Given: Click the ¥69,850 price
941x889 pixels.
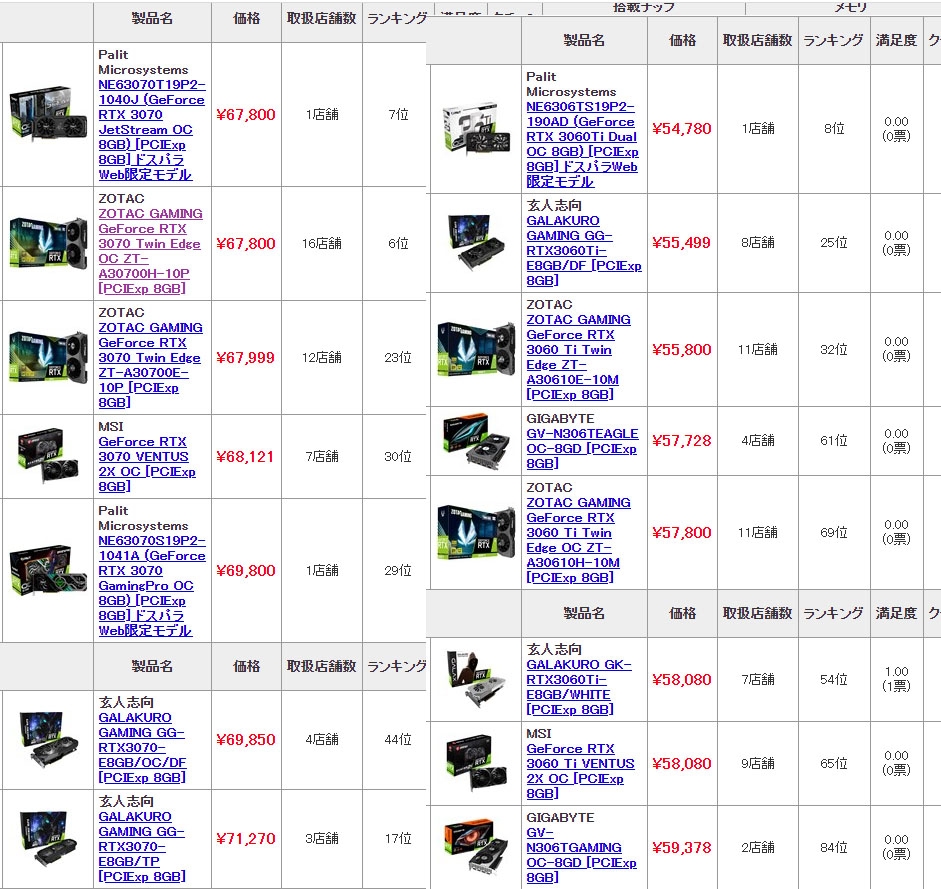Looking at the screenshot, I should click(245, 740).
